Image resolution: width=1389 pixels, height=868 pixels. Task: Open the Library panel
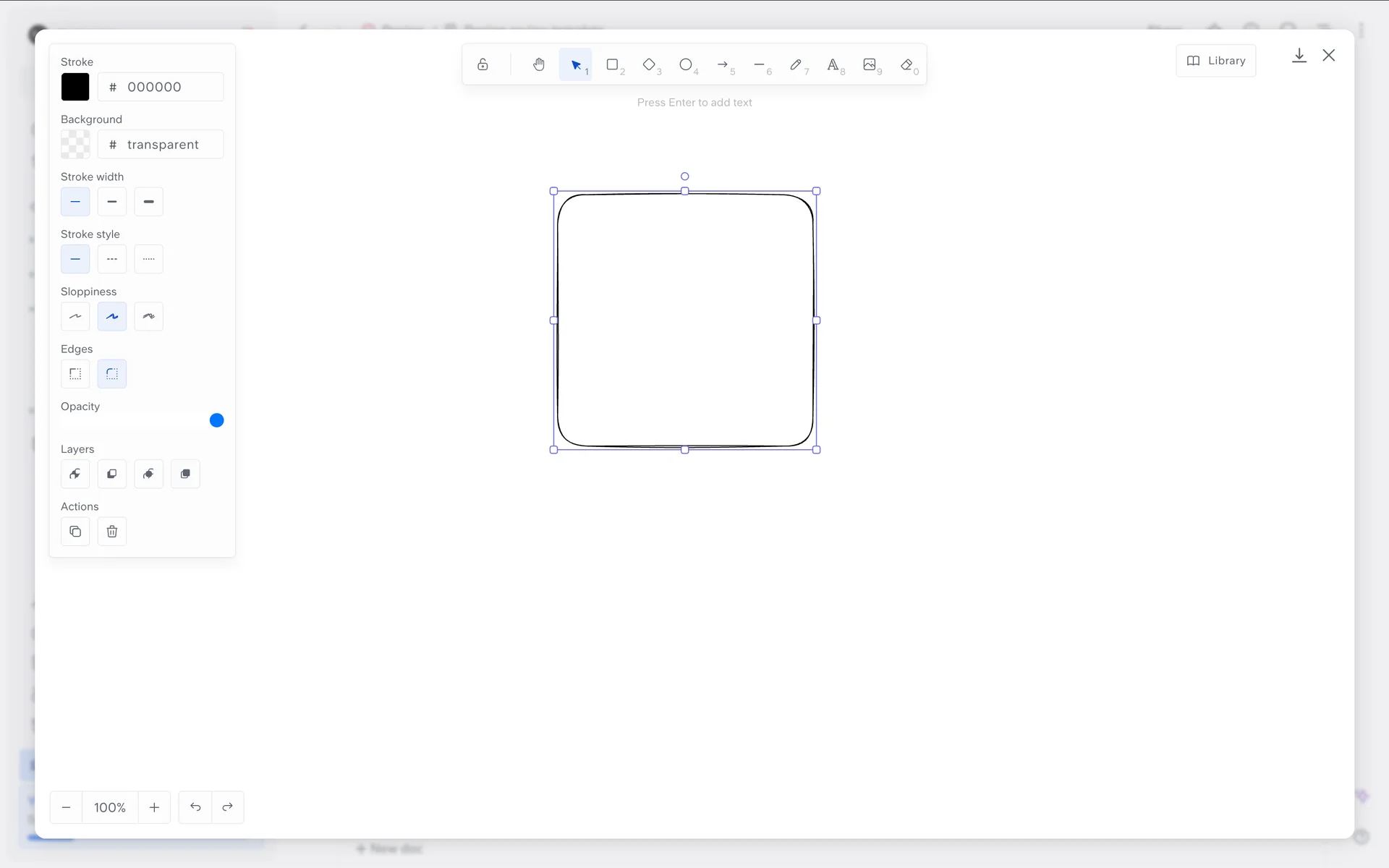coord(1216,61)
